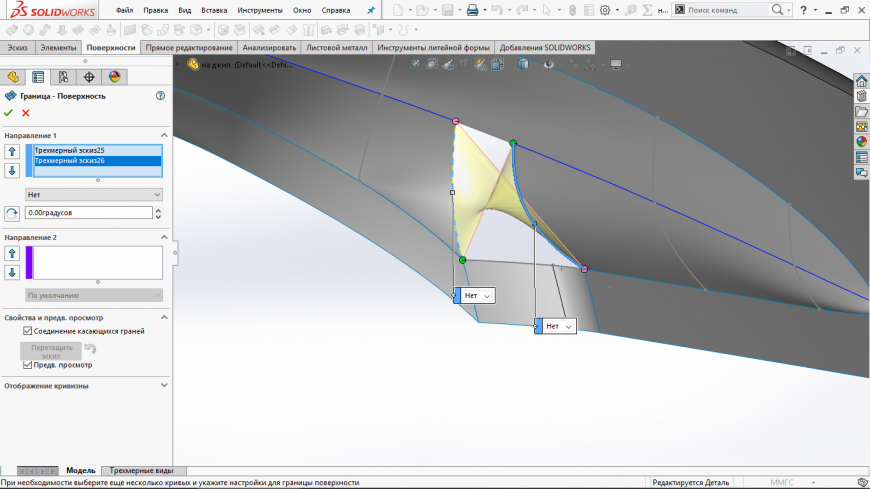
Task: Click the Print icon in the top toolbar
Action: (x=472, y=10)
